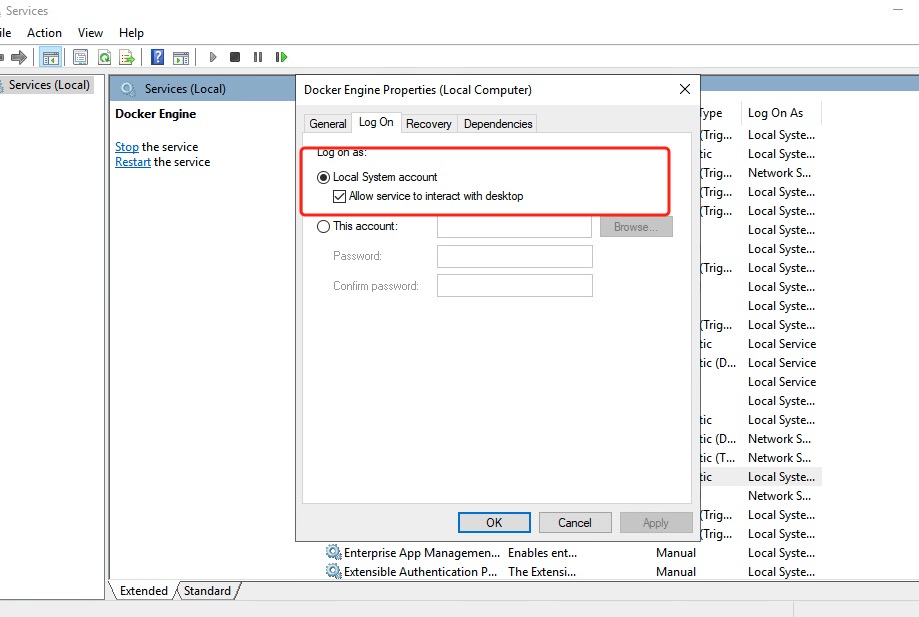Click the Apply button
The height and width of the screenshot is (617, 919).
point(655,523)
